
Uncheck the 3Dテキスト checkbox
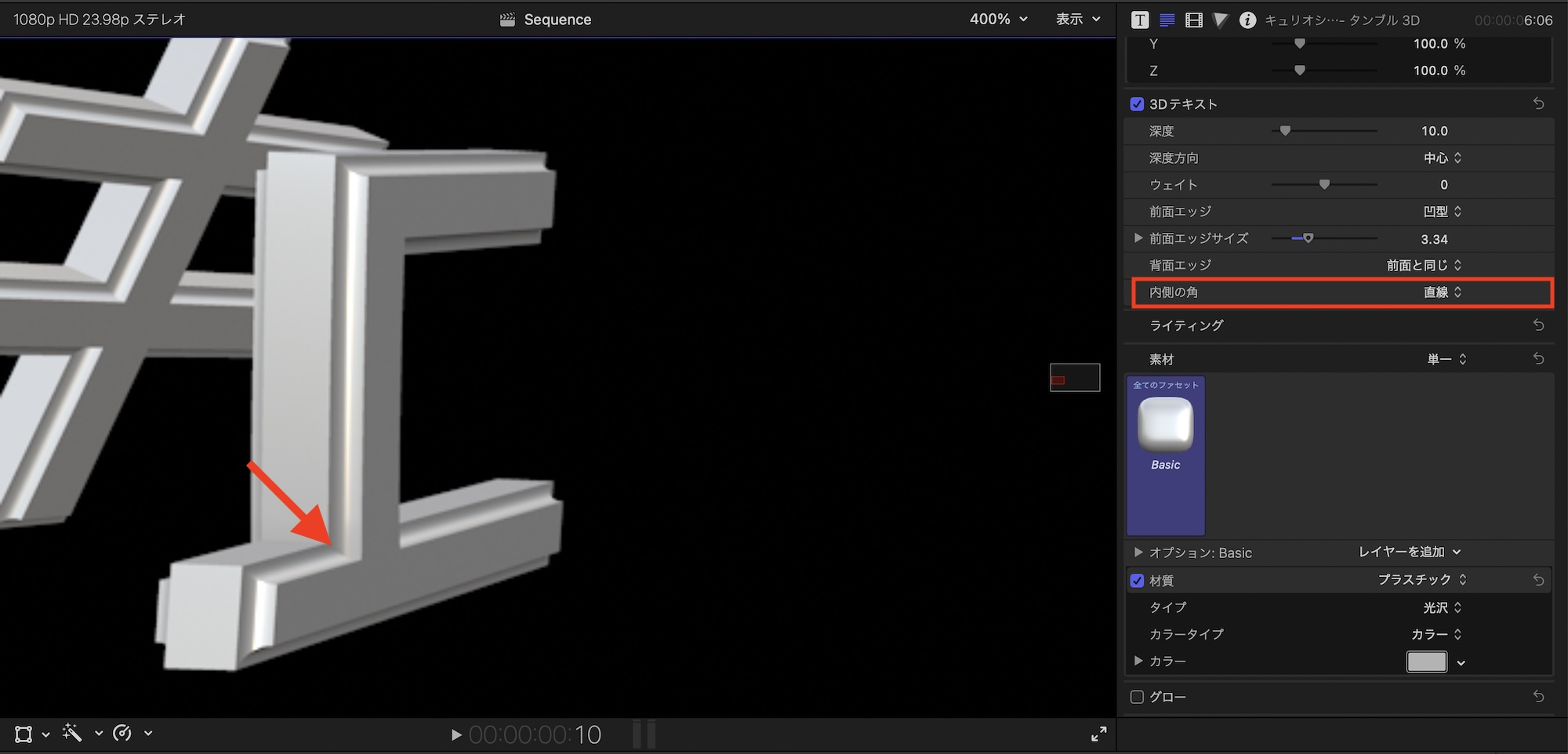pyautogui.click(x=1137, y=104)
